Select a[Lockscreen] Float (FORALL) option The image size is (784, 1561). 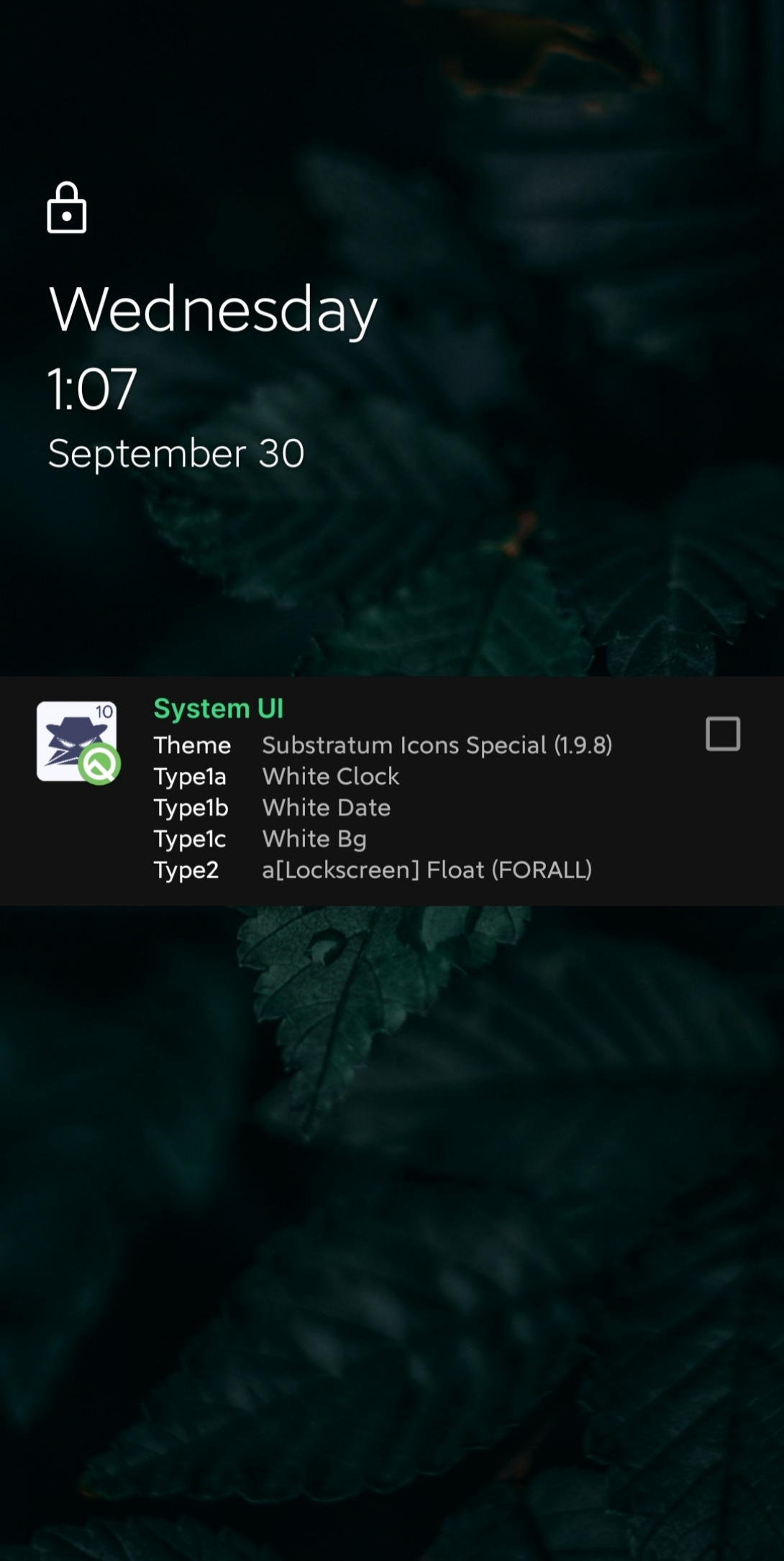click(x=427, y=870)
